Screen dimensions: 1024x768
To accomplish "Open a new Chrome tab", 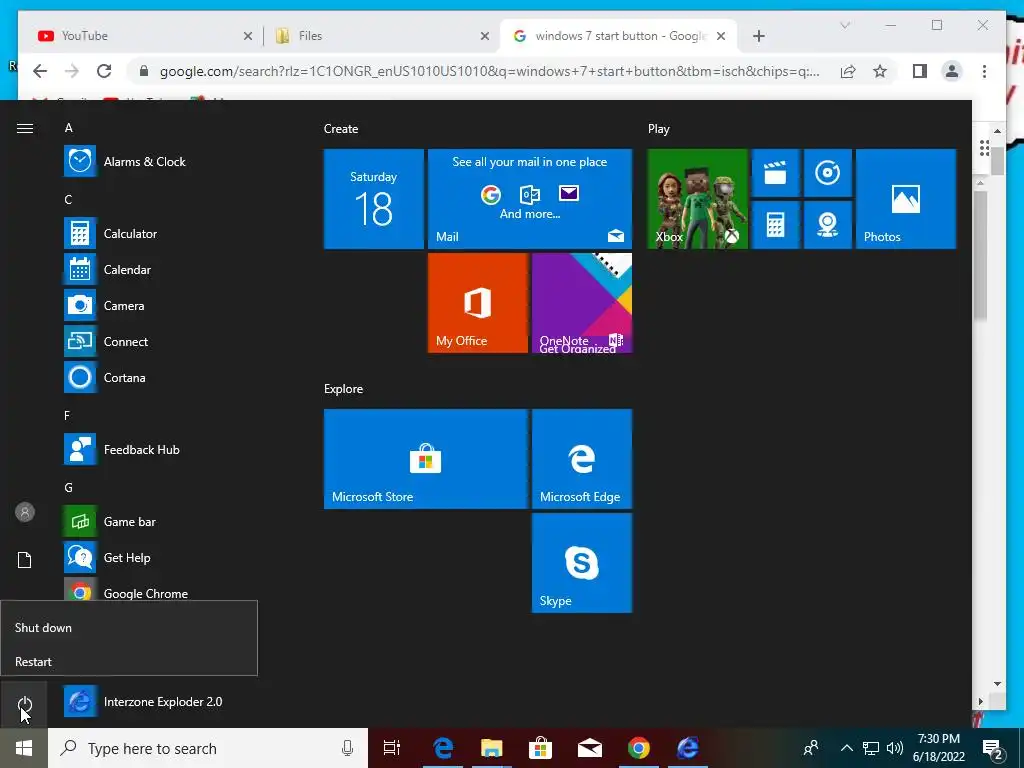I will (758, 36).
